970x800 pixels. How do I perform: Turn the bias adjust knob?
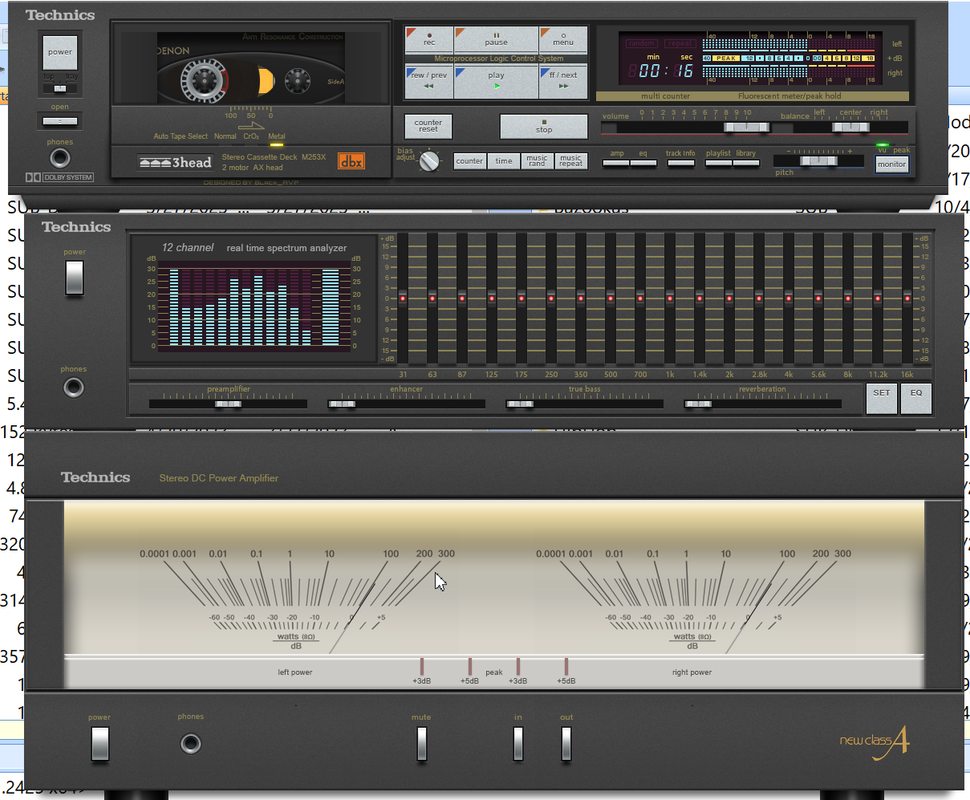429,161
